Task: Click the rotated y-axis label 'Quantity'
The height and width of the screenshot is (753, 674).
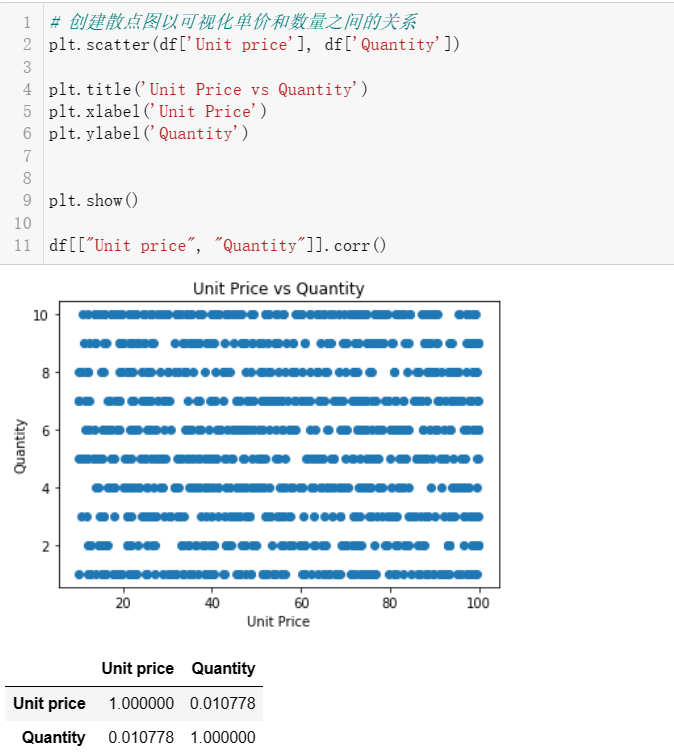Action: coord(20,446)
